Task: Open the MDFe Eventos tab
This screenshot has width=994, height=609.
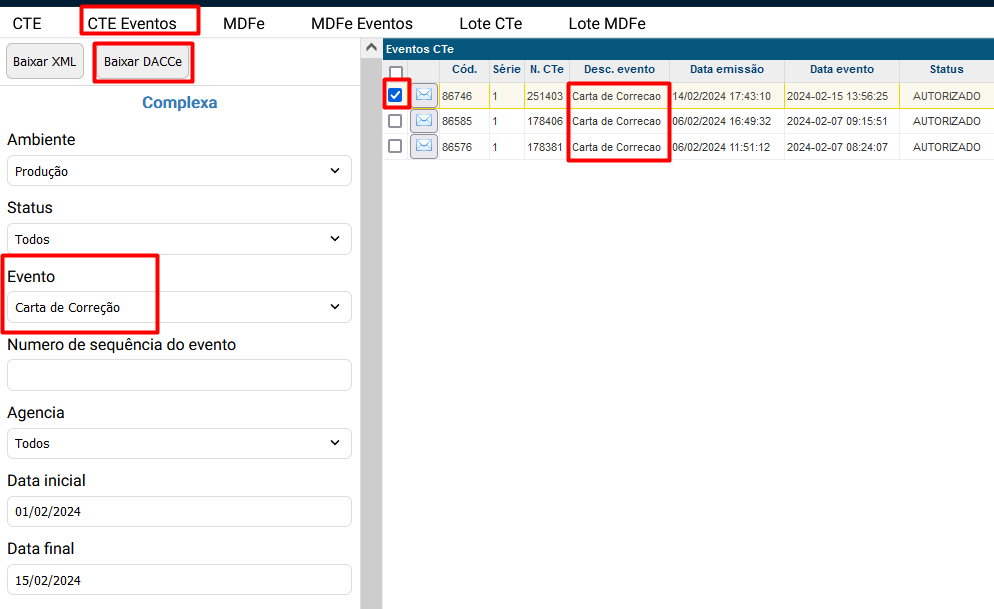Action: click(361, 23)
